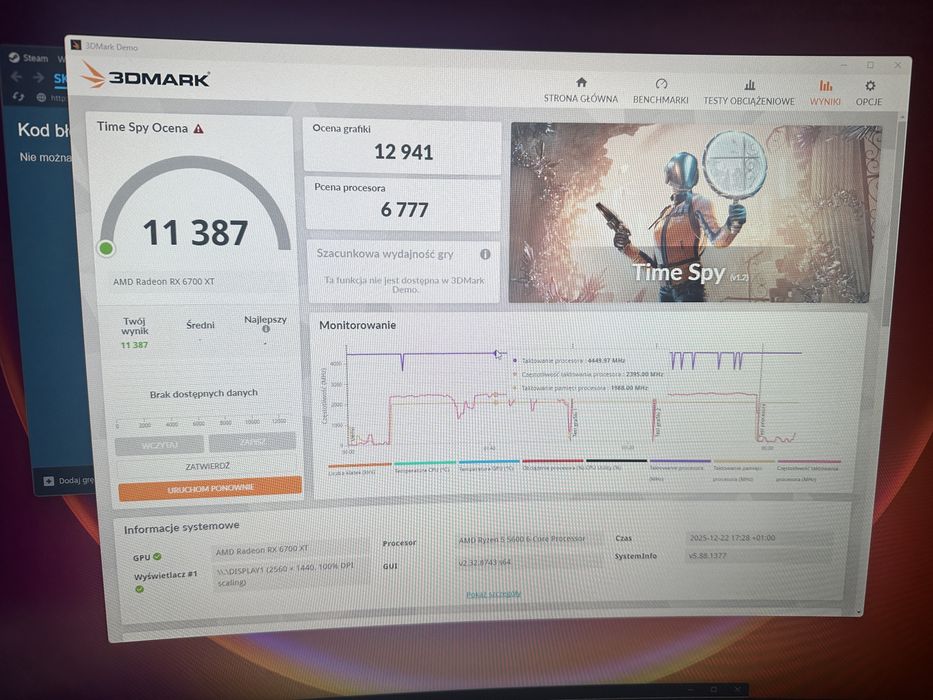Click the reload icon in the Steam window
This screenshot has height=700, width=933.
18,96
